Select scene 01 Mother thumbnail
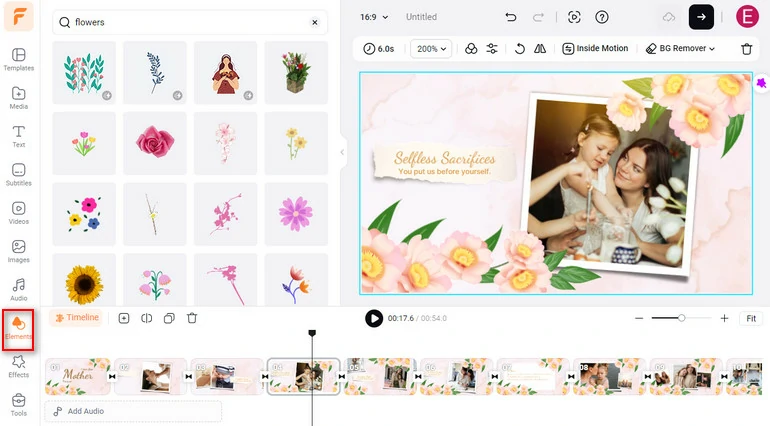 [78, 376]
